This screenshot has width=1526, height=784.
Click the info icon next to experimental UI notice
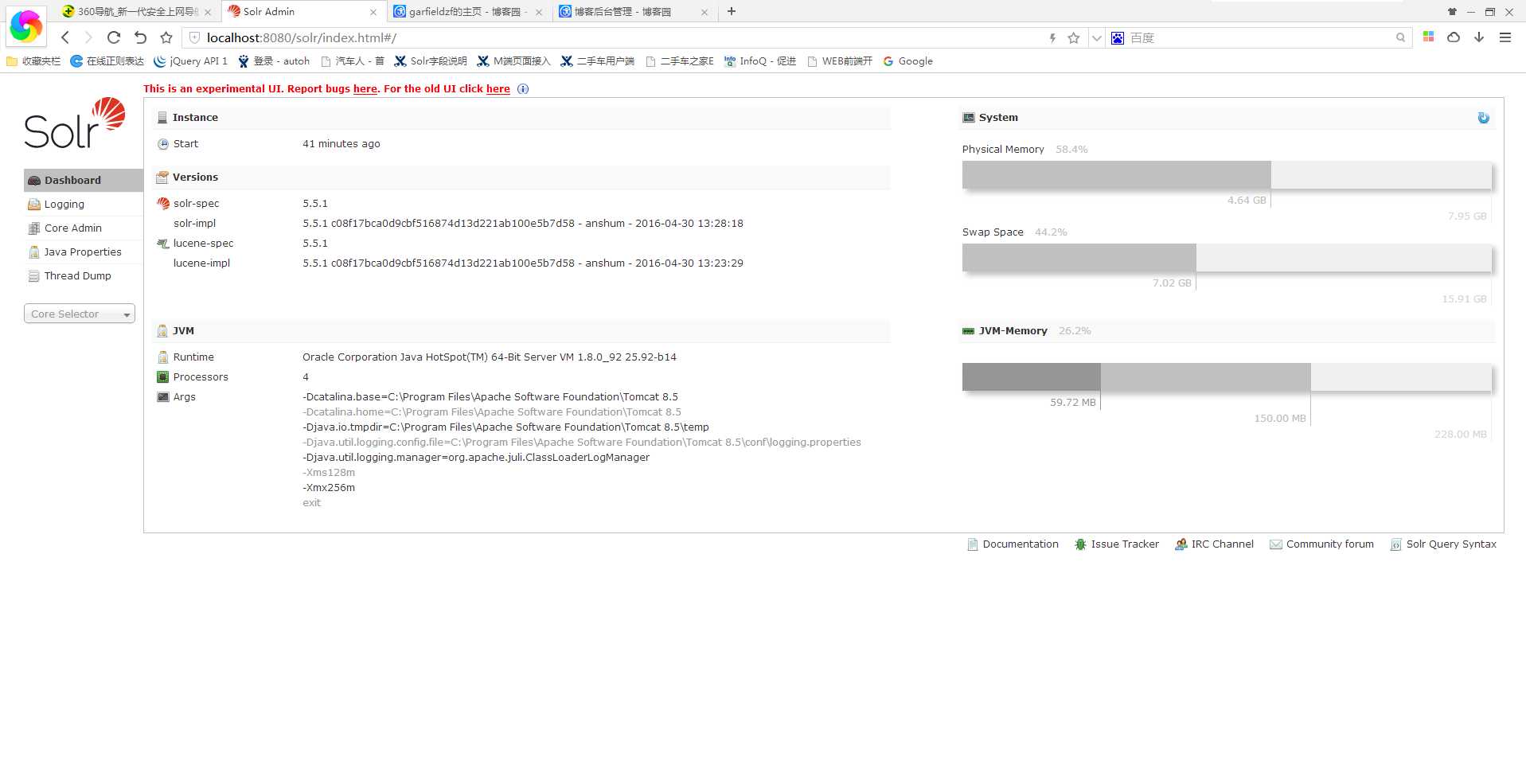click(523, 89)
